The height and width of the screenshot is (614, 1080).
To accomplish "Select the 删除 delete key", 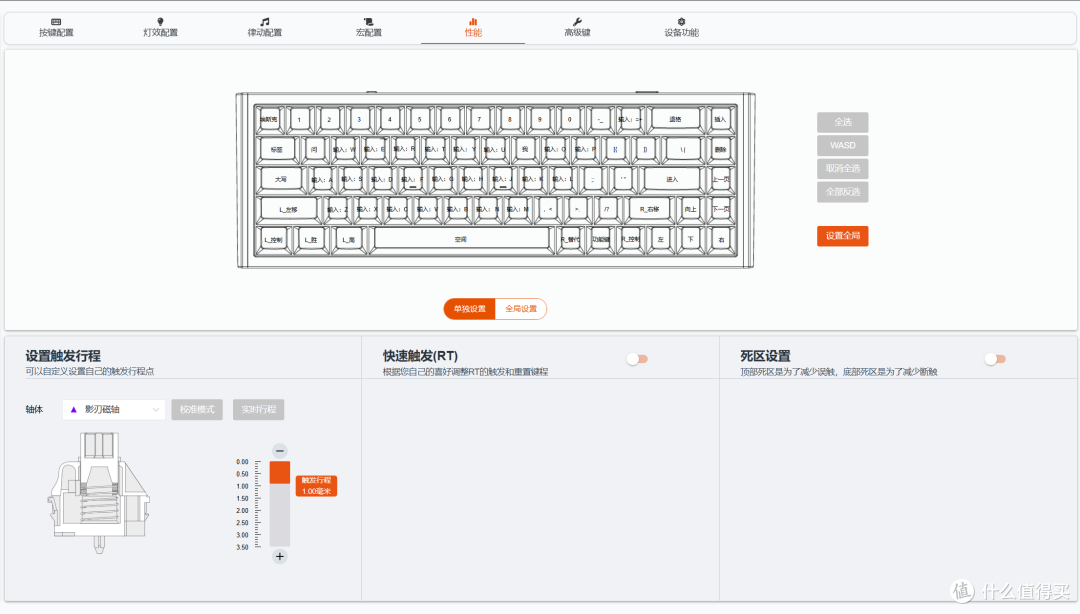I will pyautogui.click(x=720, y=149).
